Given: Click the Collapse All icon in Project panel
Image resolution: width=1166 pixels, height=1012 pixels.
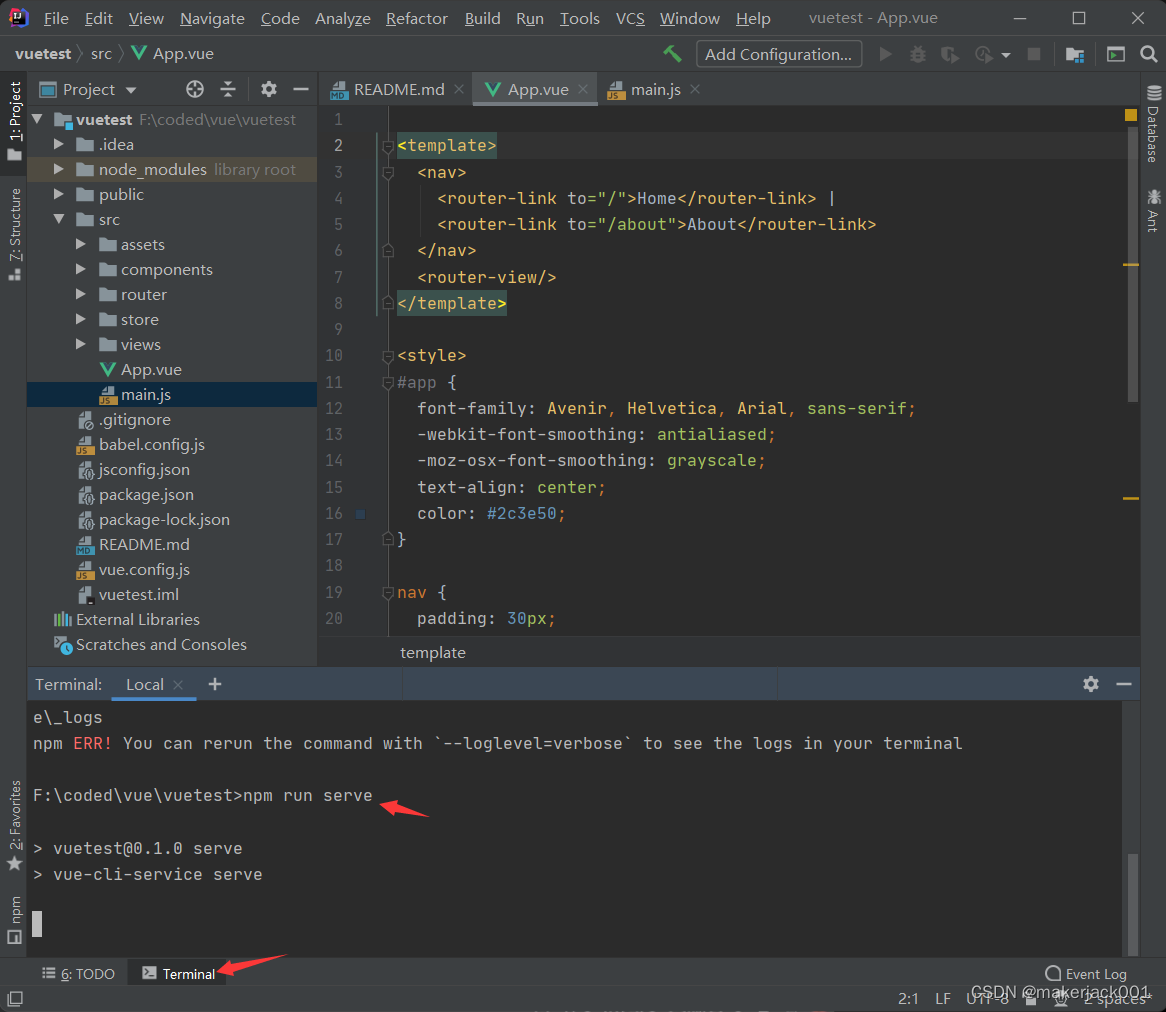Looking at the screenshot, I should pyautogui.click(x=228, y=90).
